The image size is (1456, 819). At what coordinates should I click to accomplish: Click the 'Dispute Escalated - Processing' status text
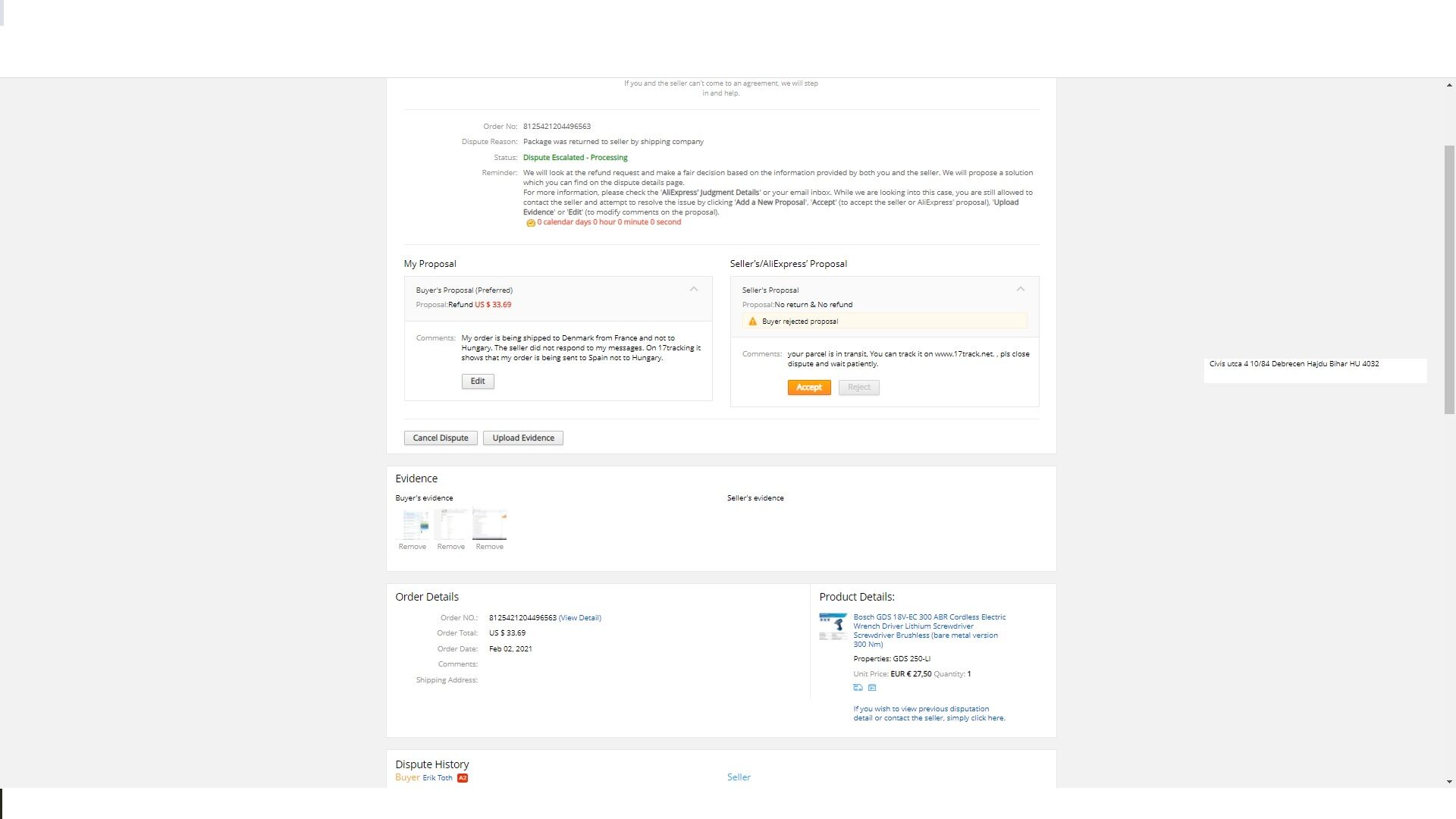(x=576, y=158)
